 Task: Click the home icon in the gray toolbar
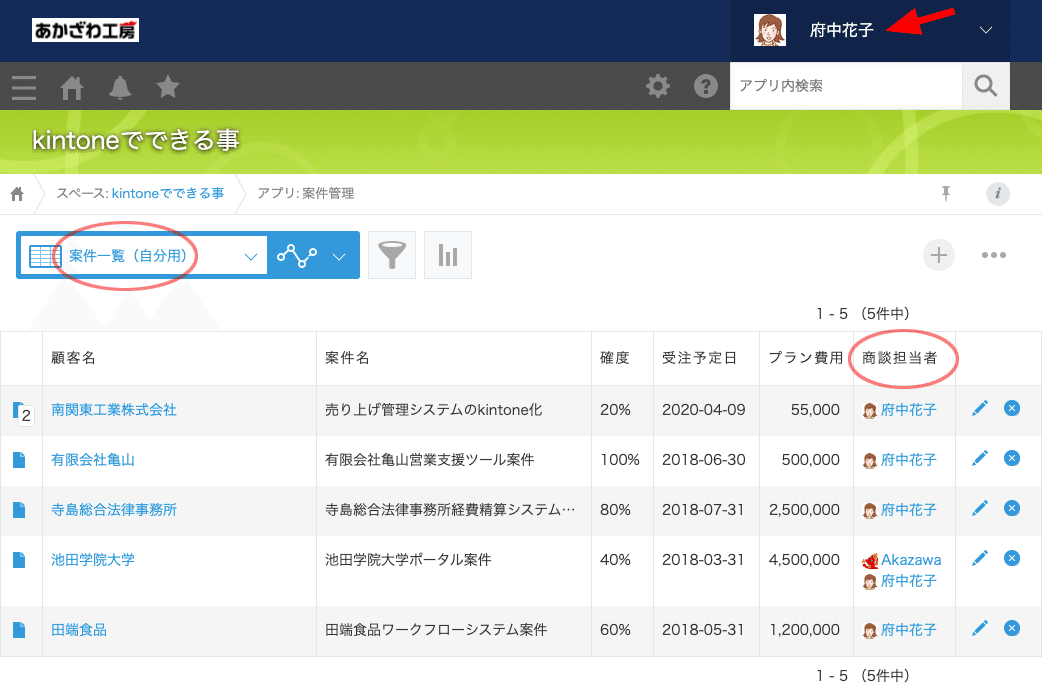pos(71,87)
